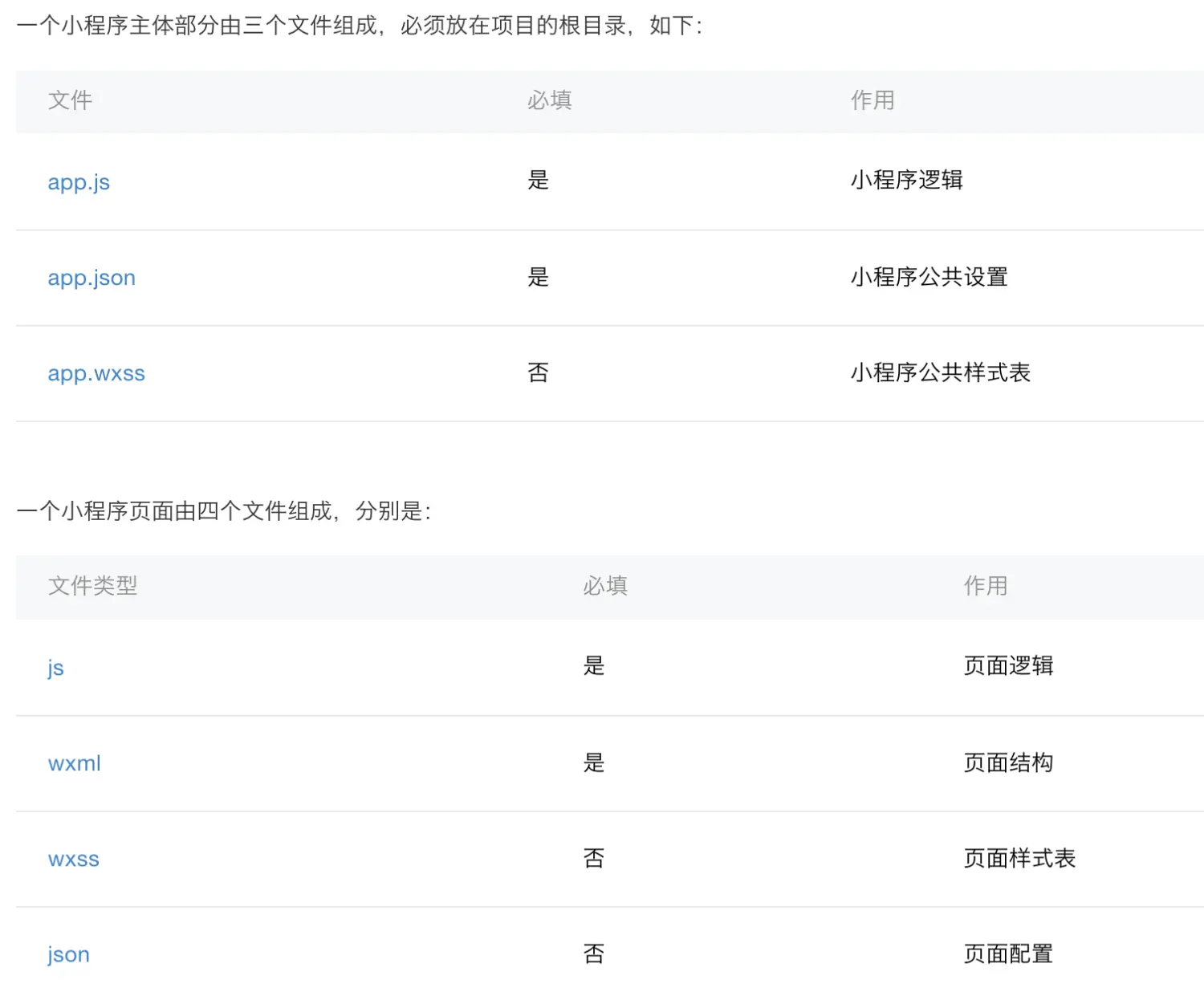Select 作用 header in second table
The width and height of the screenshot is (1204, 1000).
tap(986, 586)
